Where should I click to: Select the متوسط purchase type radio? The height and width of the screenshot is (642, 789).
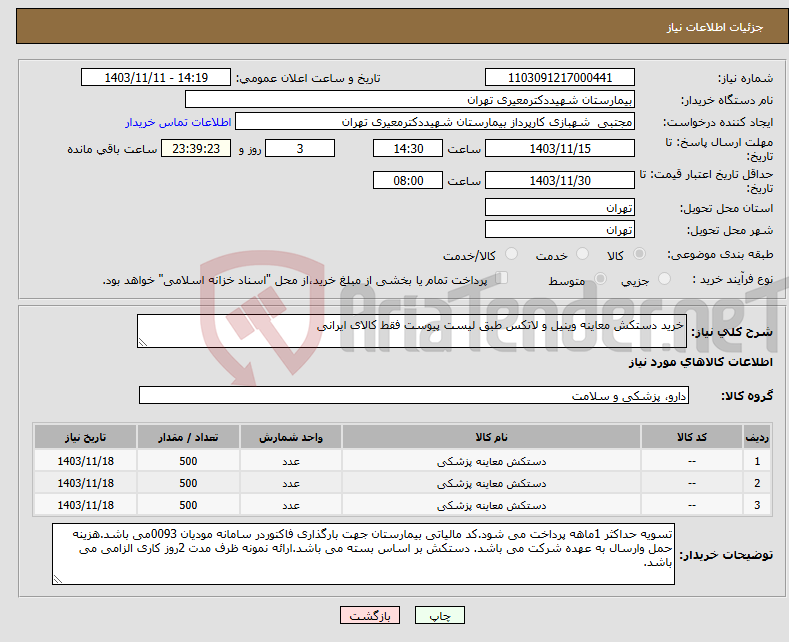tap(600, 279)
